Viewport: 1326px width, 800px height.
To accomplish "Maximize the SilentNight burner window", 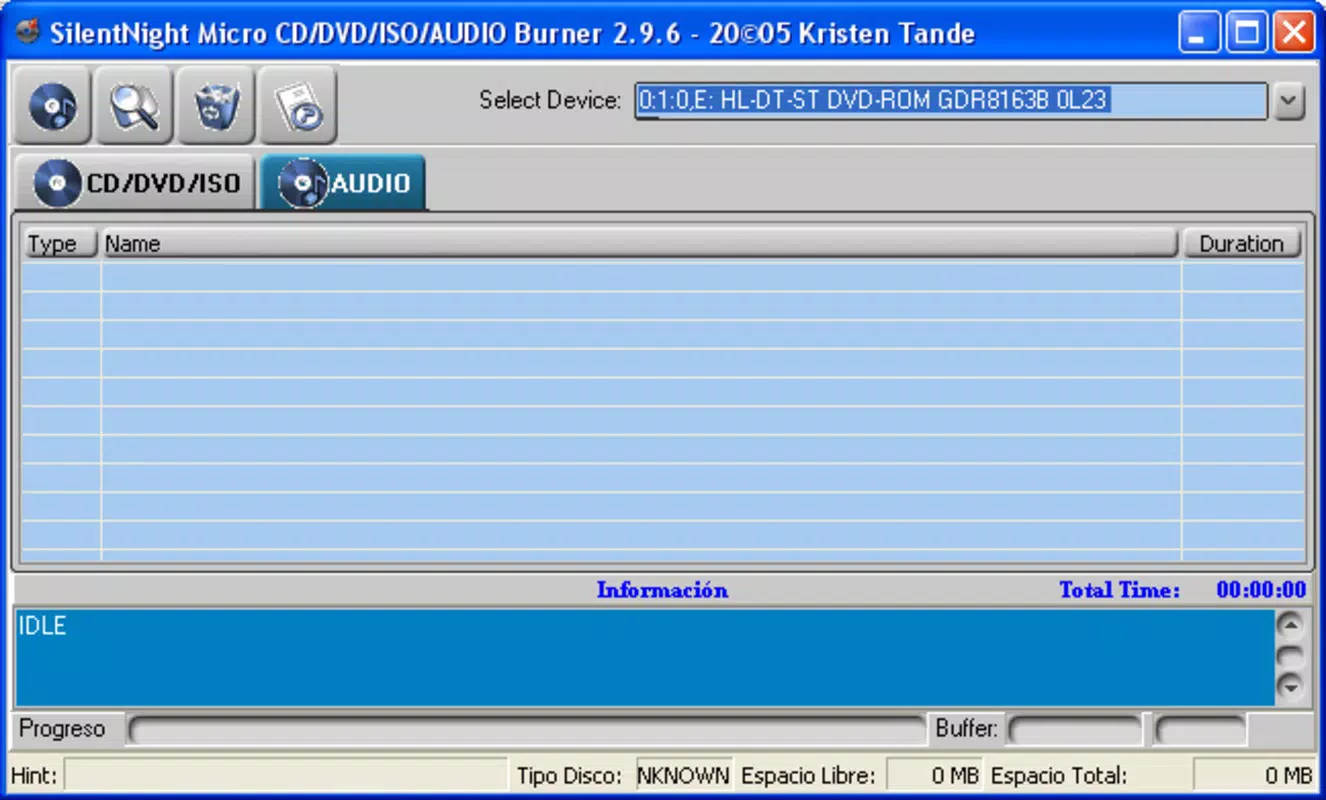I will 1246,33.
